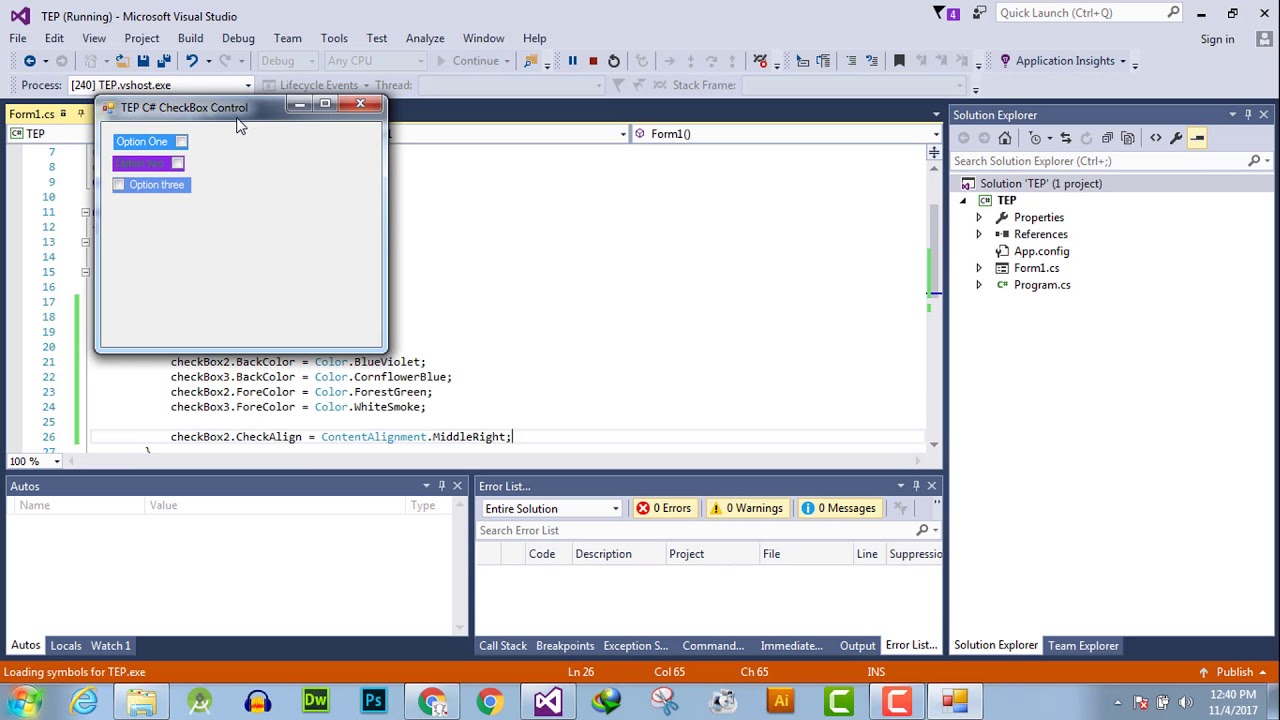Pin the Solution Explorer panel pushpin
This screenshot has height=720, width=1280.
click(x=1248, y=115)
